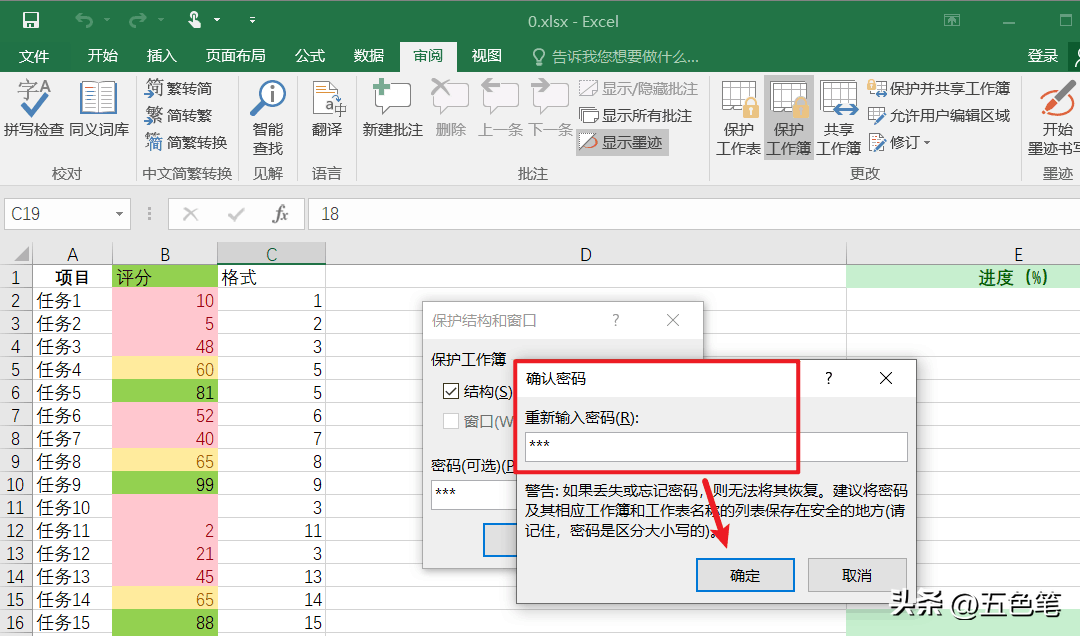Select row 12 header

(16, 531)
